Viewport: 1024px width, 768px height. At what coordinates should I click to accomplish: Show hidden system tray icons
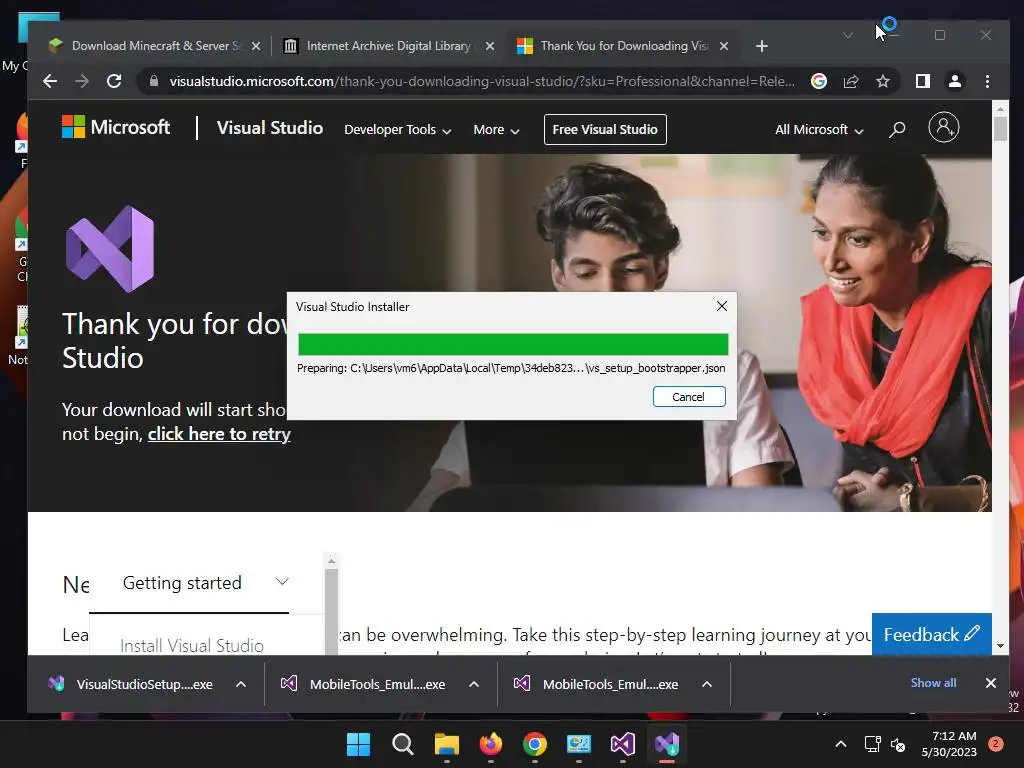841,744
